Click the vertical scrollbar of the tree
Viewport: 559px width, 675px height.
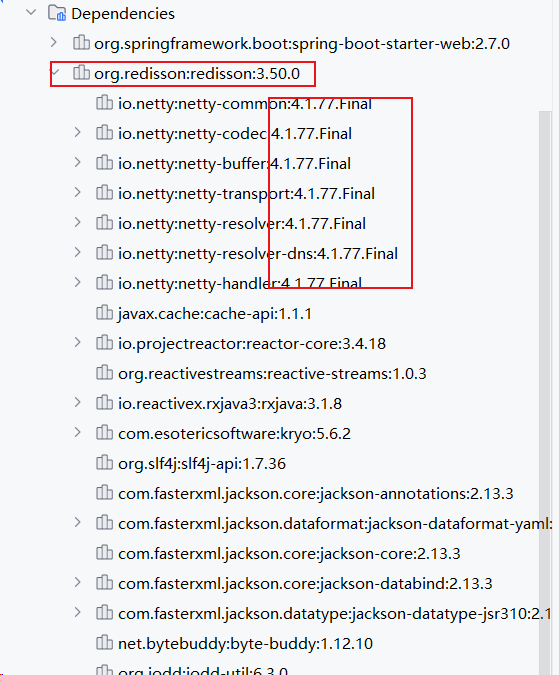click(545, 393)
